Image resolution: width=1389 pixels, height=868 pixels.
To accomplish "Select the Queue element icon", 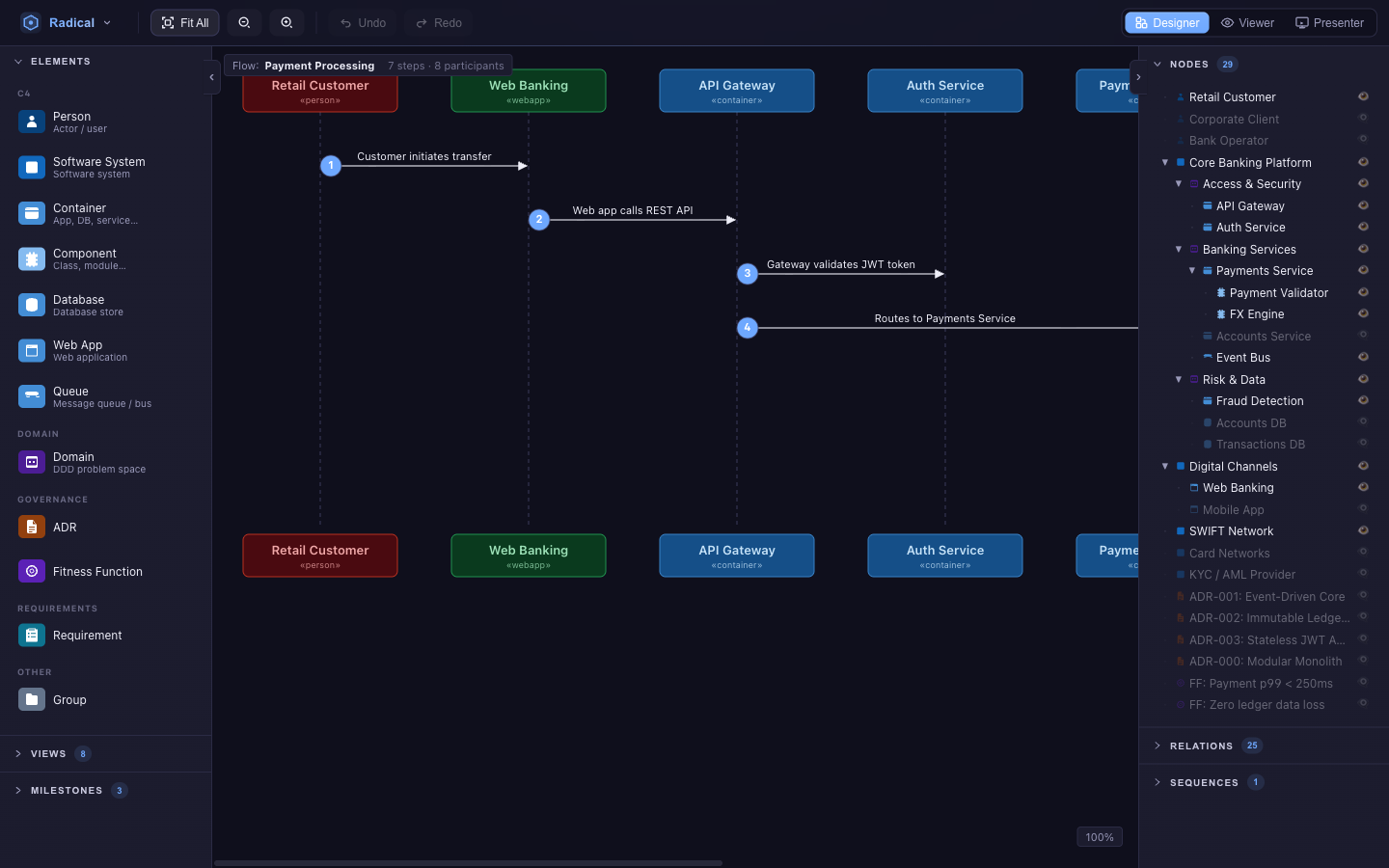I will point(32,396).
